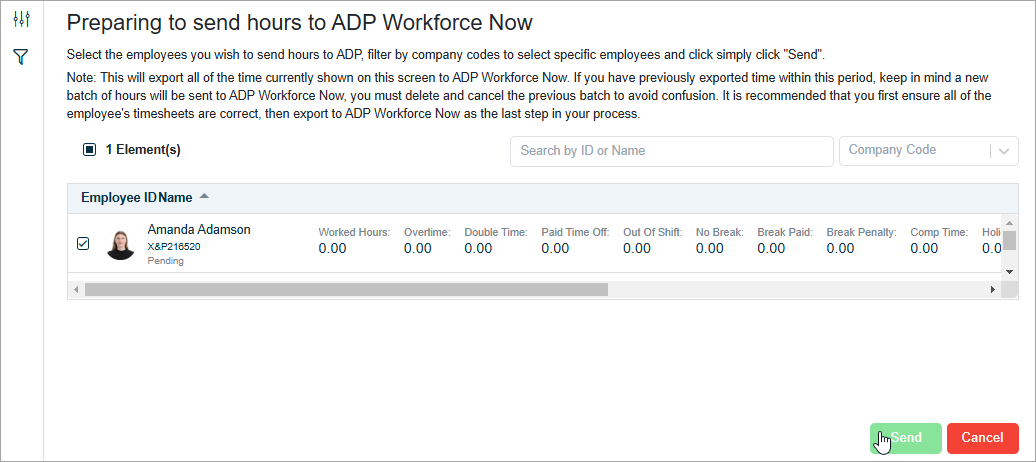The image size is (1036, 462).
Task: Click the vertical scrollbar up arrow
Action: click(1009, 221)
